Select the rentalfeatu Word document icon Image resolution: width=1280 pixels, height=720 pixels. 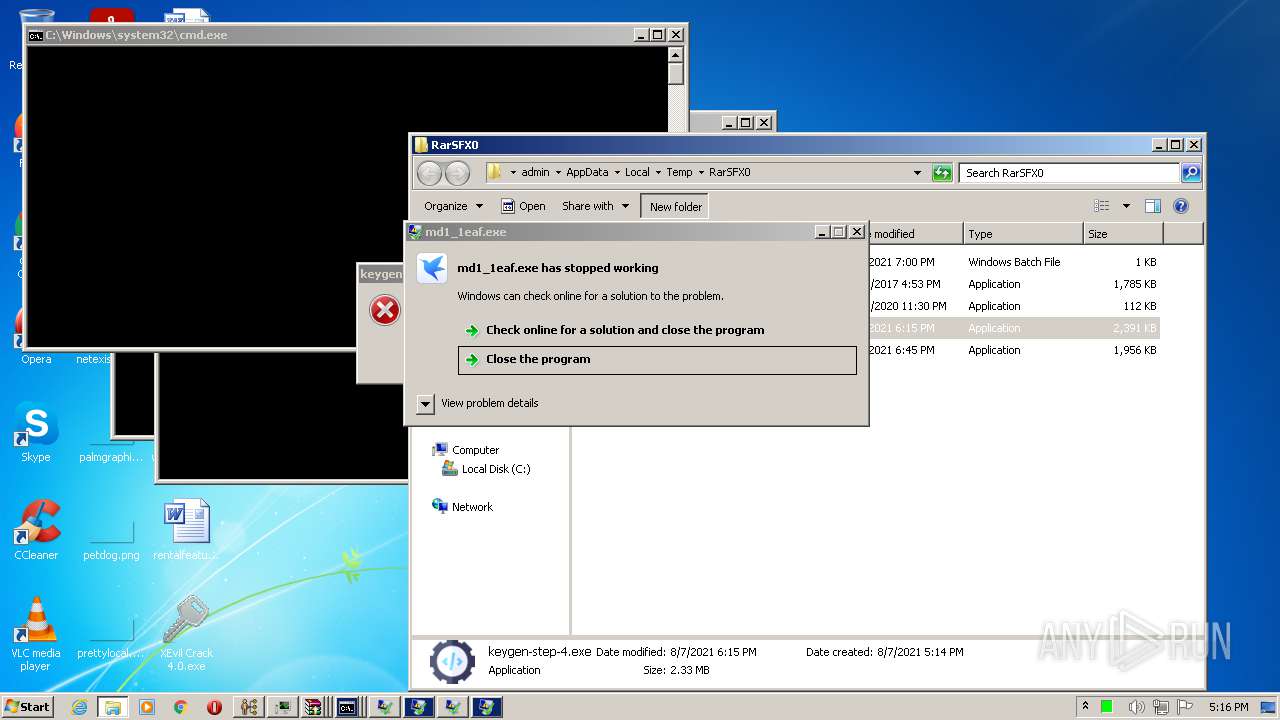[186, 530]
